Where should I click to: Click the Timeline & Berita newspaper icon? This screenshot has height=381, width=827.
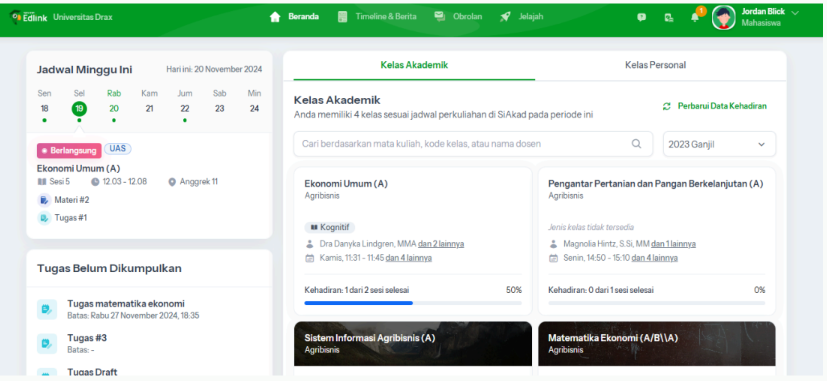[x=343, y=17]
